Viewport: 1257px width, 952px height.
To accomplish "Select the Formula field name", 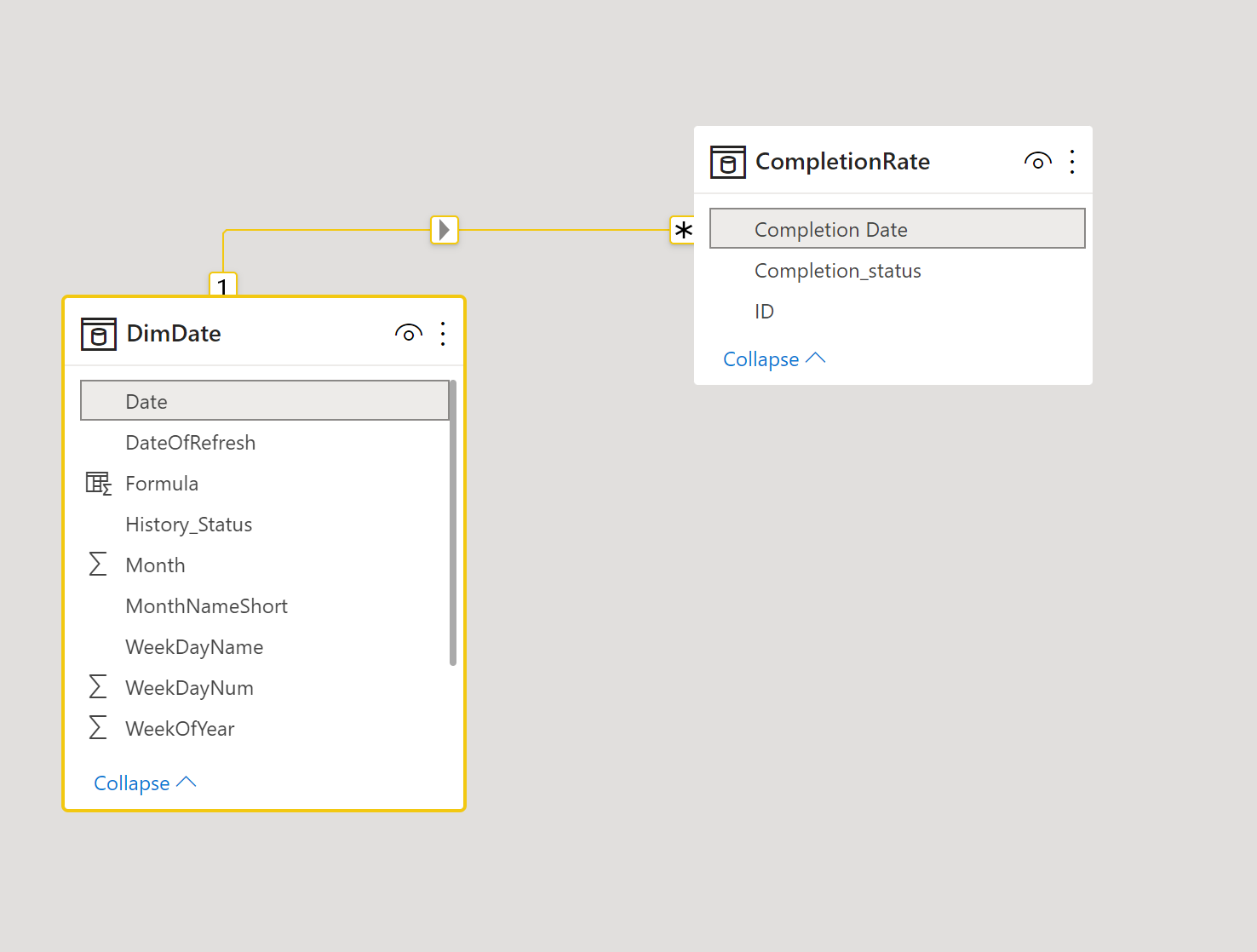I will click(x=162, y=484).
